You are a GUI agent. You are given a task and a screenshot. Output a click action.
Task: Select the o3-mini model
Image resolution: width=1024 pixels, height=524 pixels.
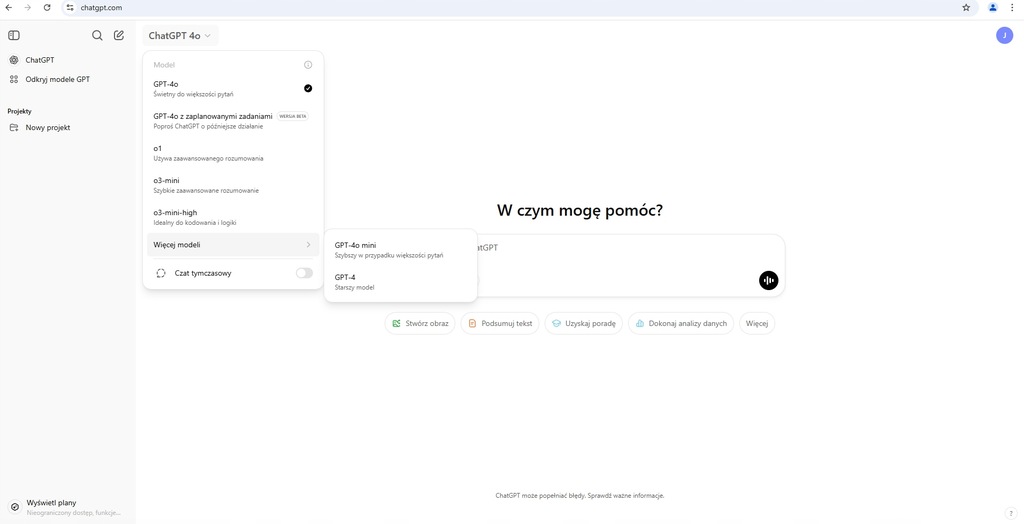(232, 185)
